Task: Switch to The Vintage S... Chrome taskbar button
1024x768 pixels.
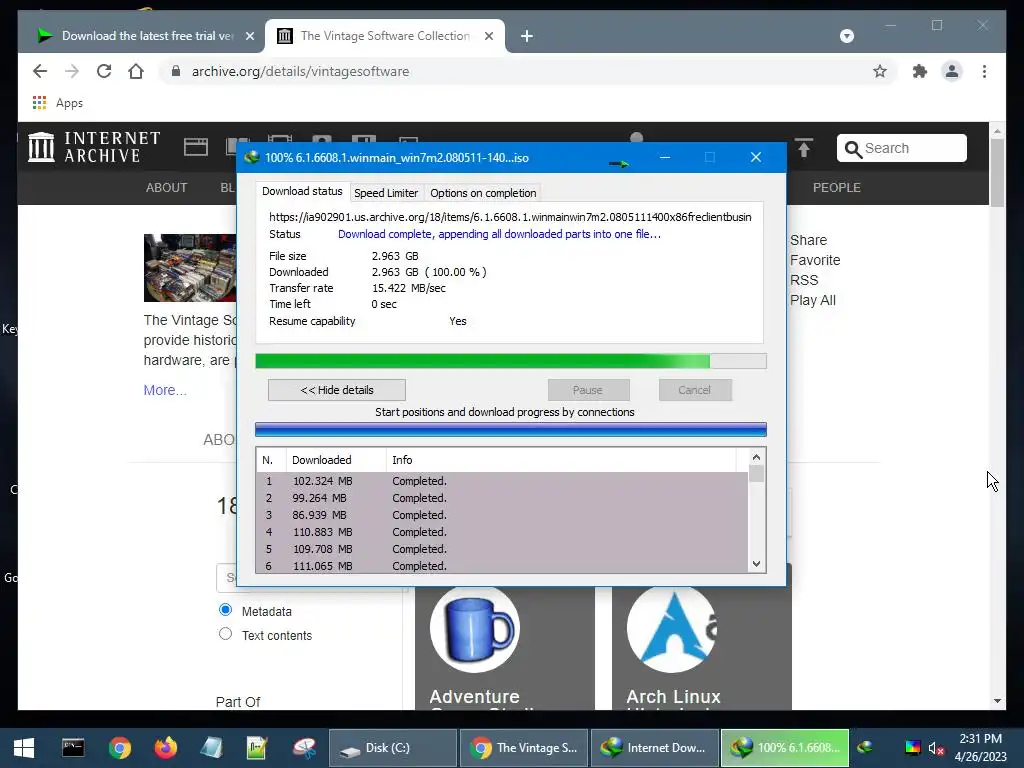Action: (524, 748)
